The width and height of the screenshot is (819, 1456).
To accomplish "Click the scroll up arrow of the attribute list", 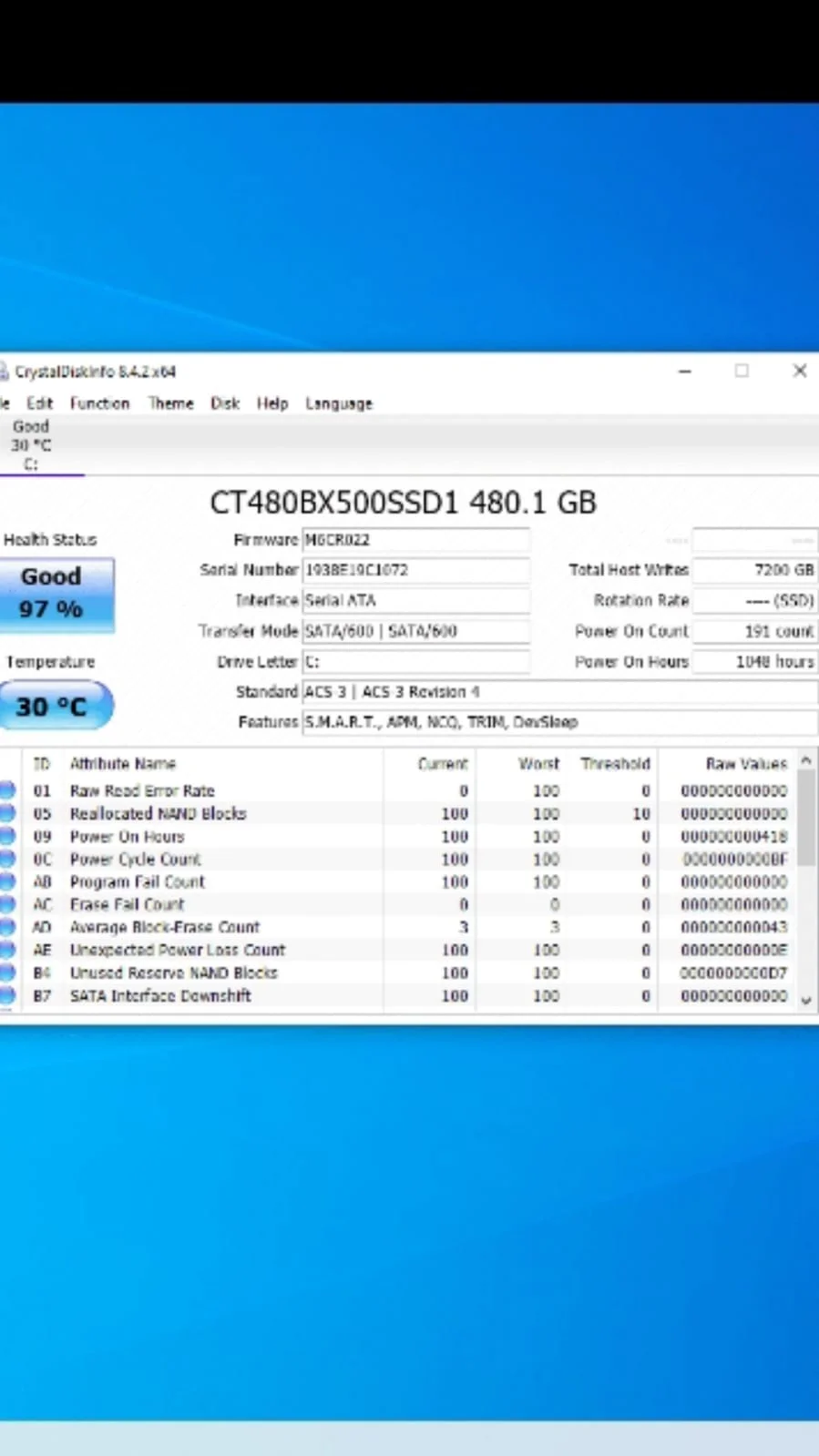I will pyautogui.click(x=806, y=759).
